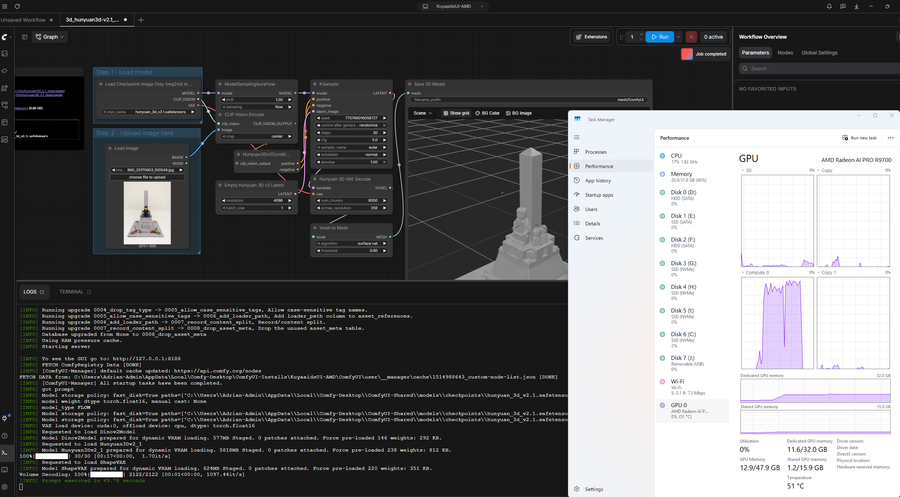Click choose file to upload button

click(148, 177)
